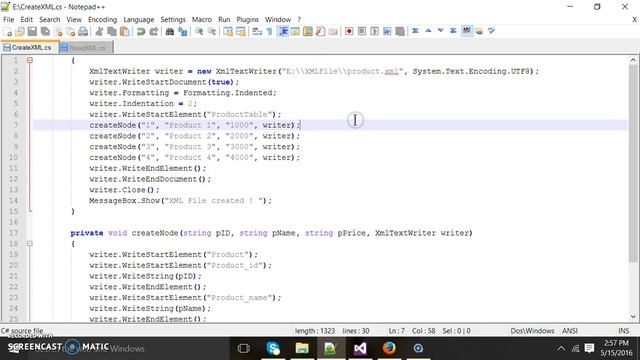Click the Playback macro icon
Image resolution: width=640 pixels, height=360 pixels.
coord(374,31)
